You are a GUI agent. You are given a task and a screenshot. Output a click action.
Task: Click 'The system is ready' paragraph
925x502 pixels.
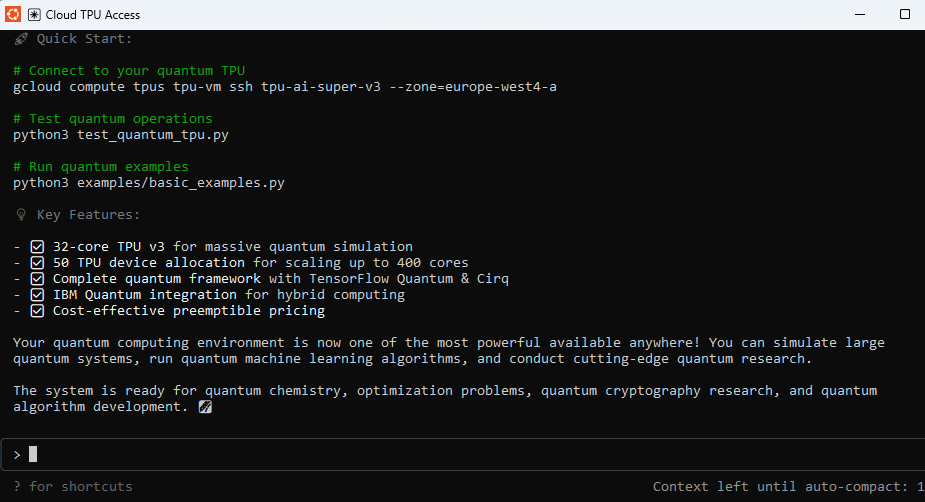pos(445,398)
